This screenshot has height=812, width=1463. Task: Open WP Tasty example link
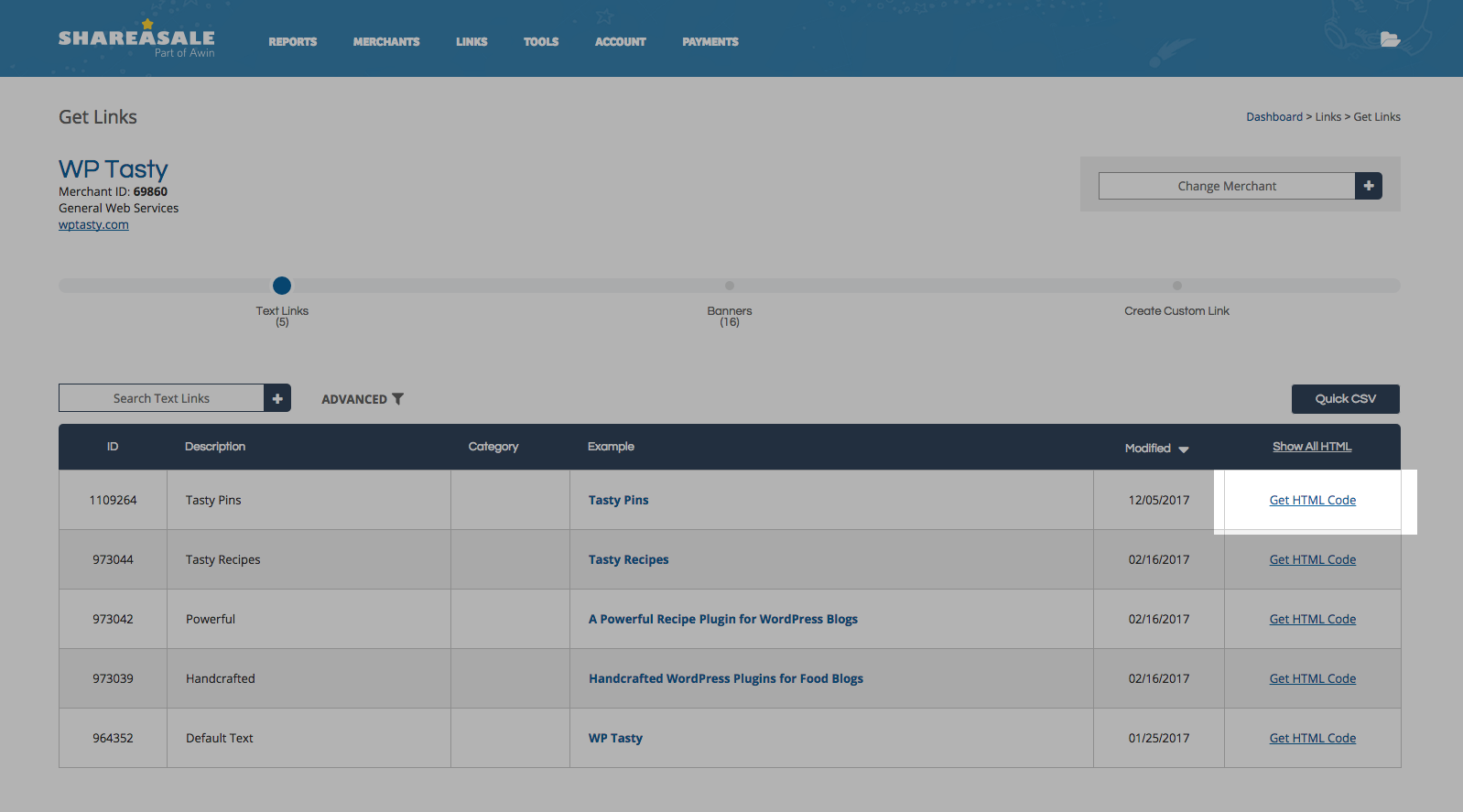pos(616,738)
